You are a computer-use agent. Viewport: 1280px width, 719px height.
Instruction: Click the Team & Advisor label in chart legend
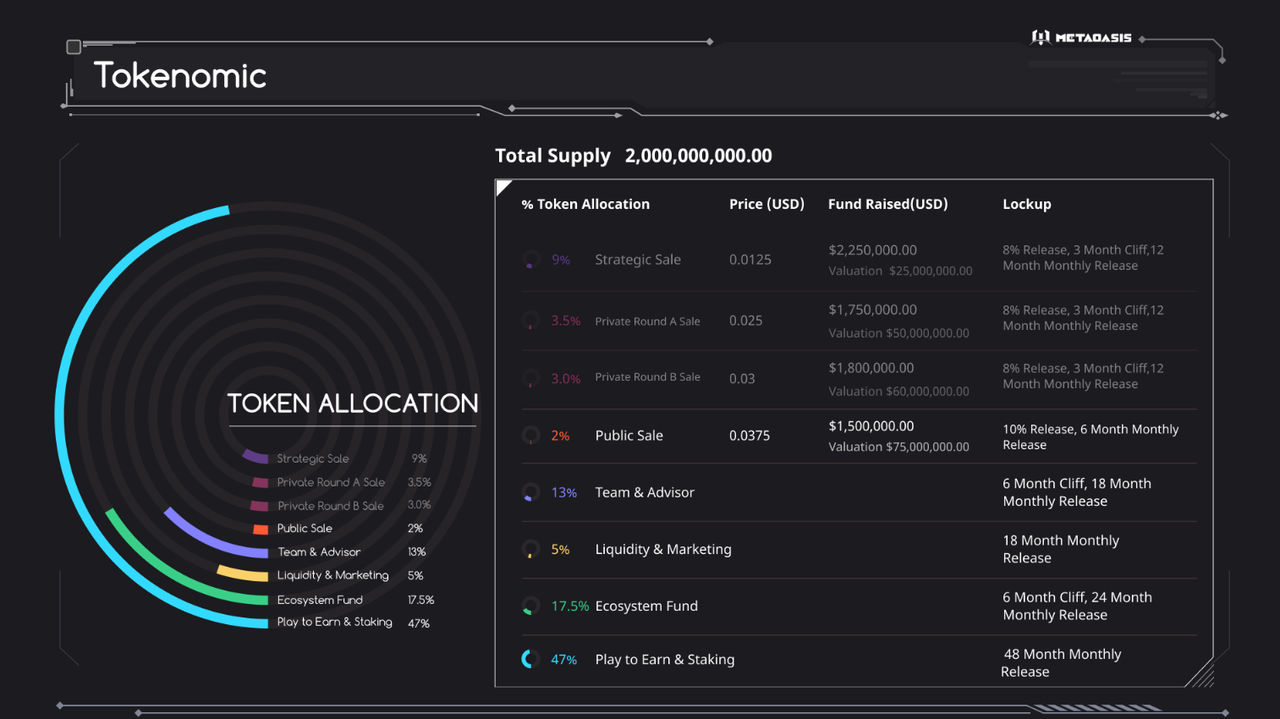[x=319, y=552]
